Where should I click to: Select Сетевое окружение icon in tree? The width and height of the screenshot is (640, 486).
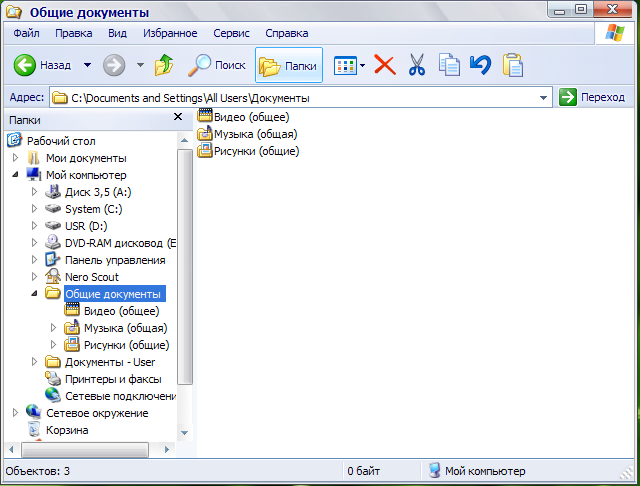(x=34, y=412)
